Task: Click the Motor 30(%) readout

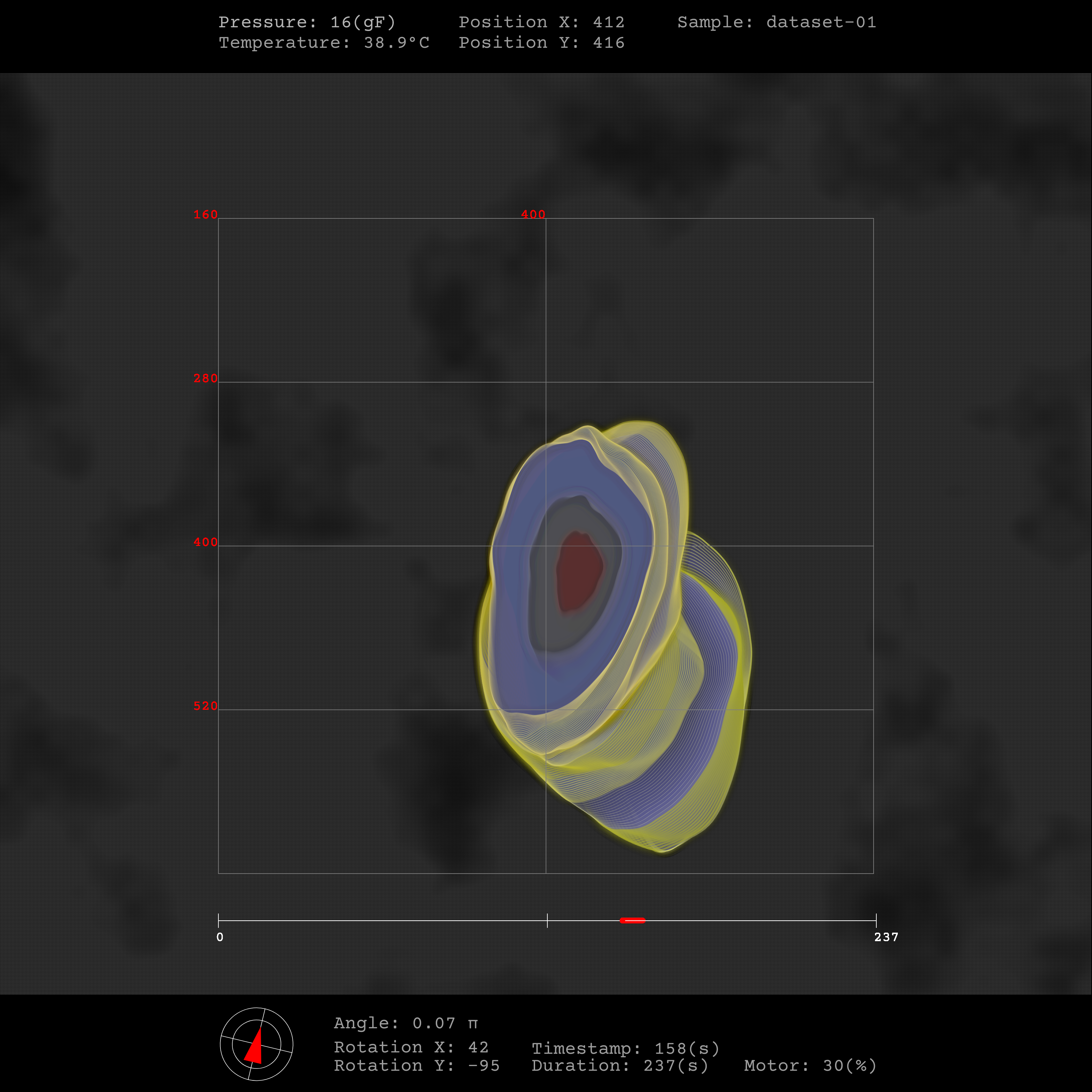Action: coord(810,1065)
